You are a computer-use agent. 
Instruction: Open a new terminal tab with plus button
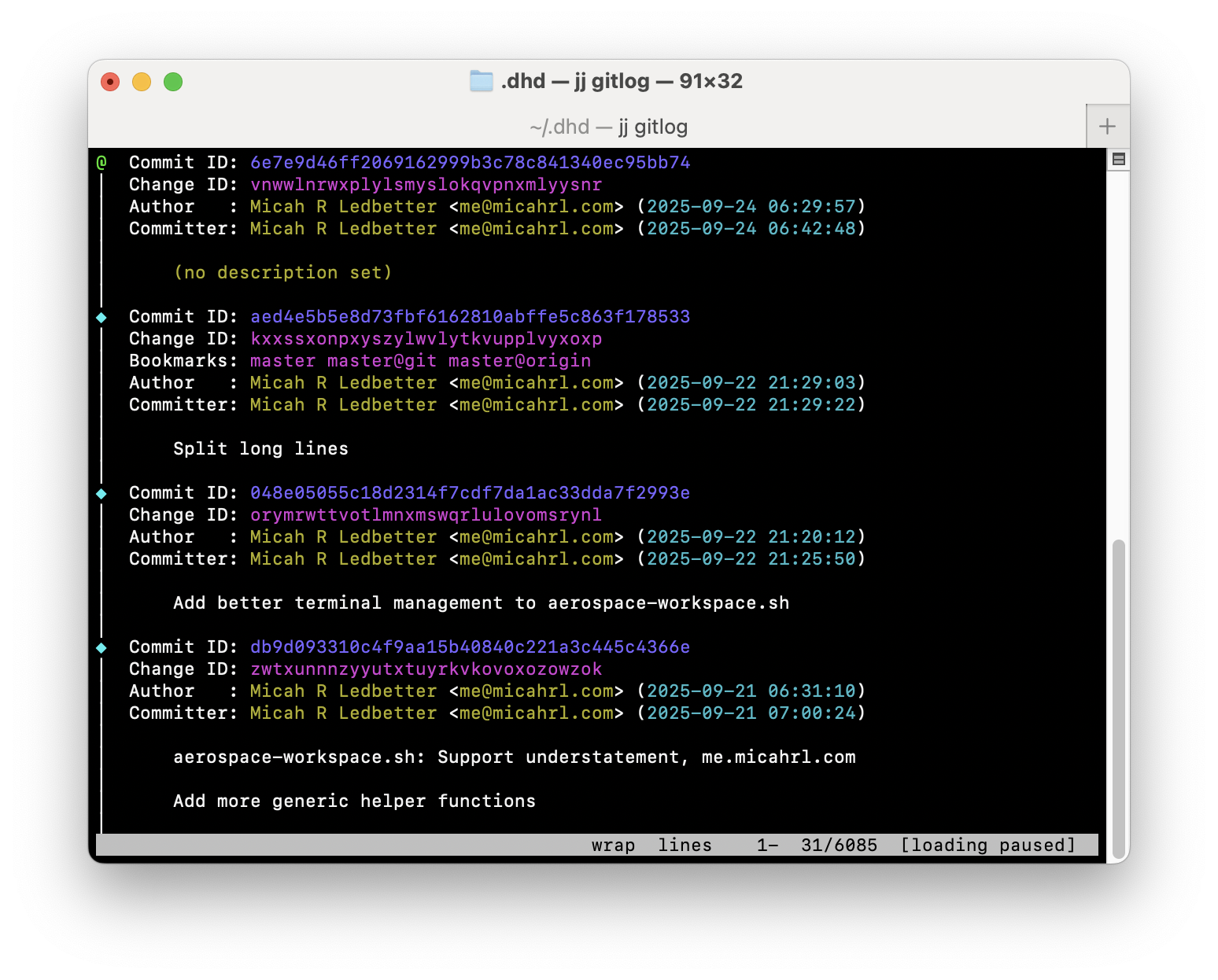[x=1107, y=127]
